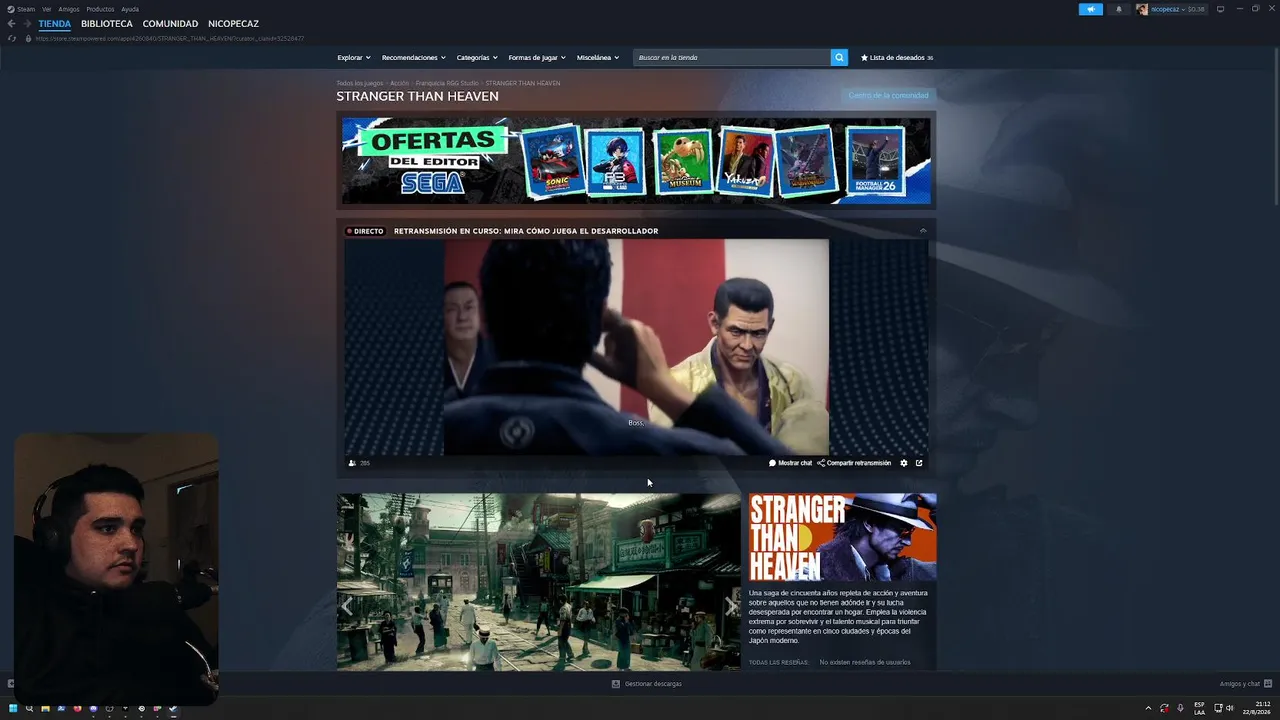Click the previous screenshot arrow

347,606
